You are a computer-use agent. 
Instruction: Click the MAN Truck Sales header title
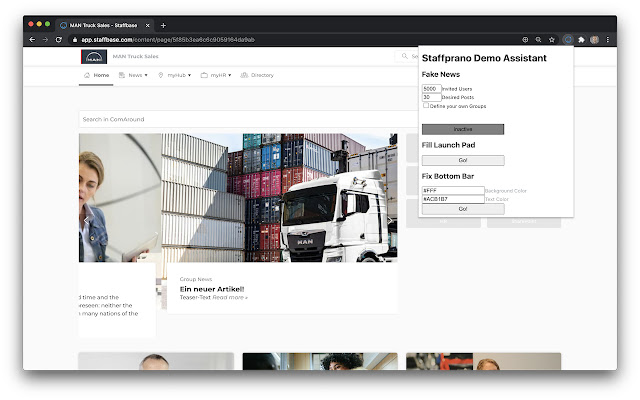pos(136,56)
